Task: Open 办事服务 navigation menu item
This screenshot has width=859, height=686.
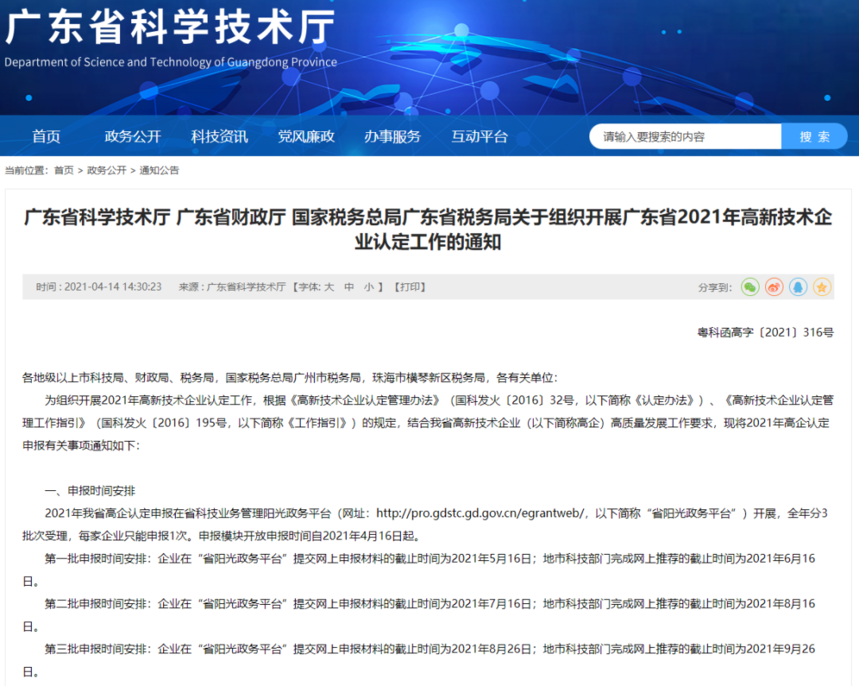Action: pos(392,136)
